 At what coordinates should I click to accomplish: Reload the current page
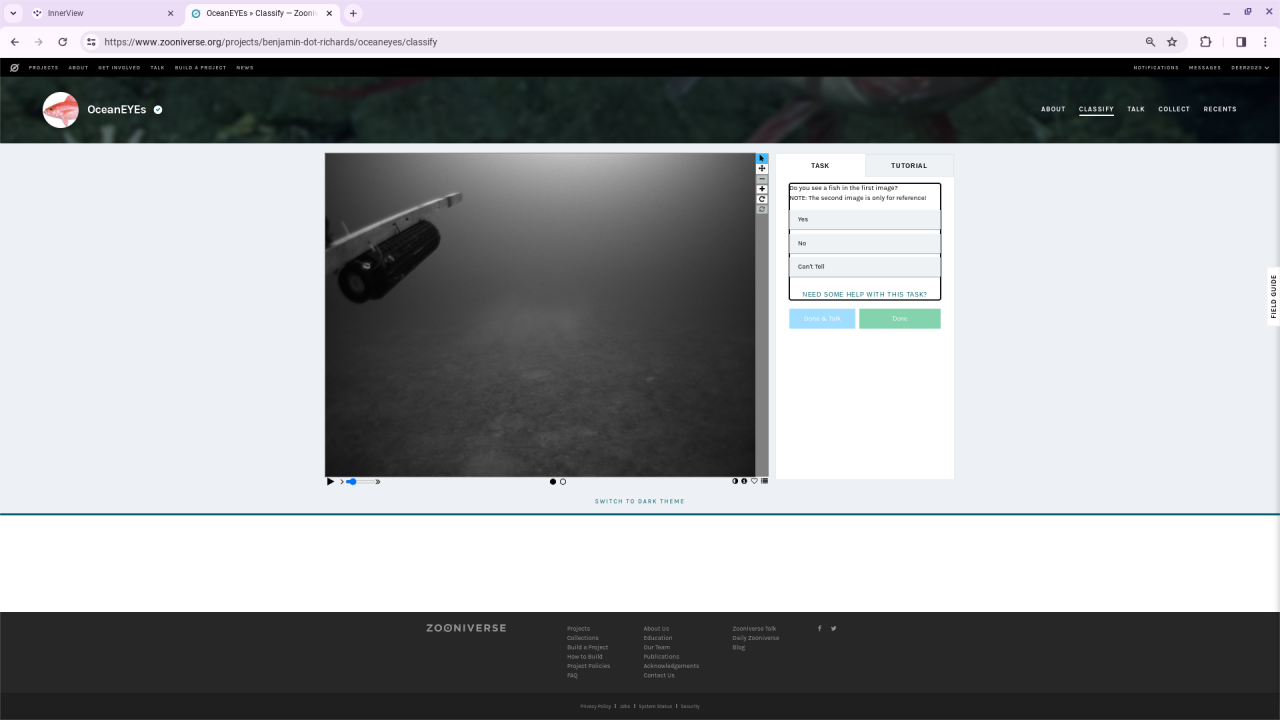pyautogui.click(x=63, y=42)
